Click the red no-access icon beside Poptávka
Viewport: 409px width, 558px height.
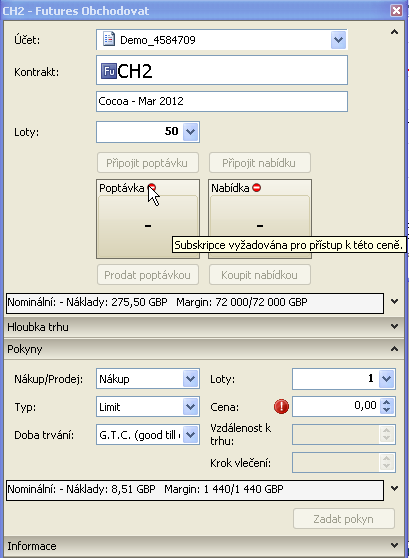pyautogui.click(x=152, y=188)
